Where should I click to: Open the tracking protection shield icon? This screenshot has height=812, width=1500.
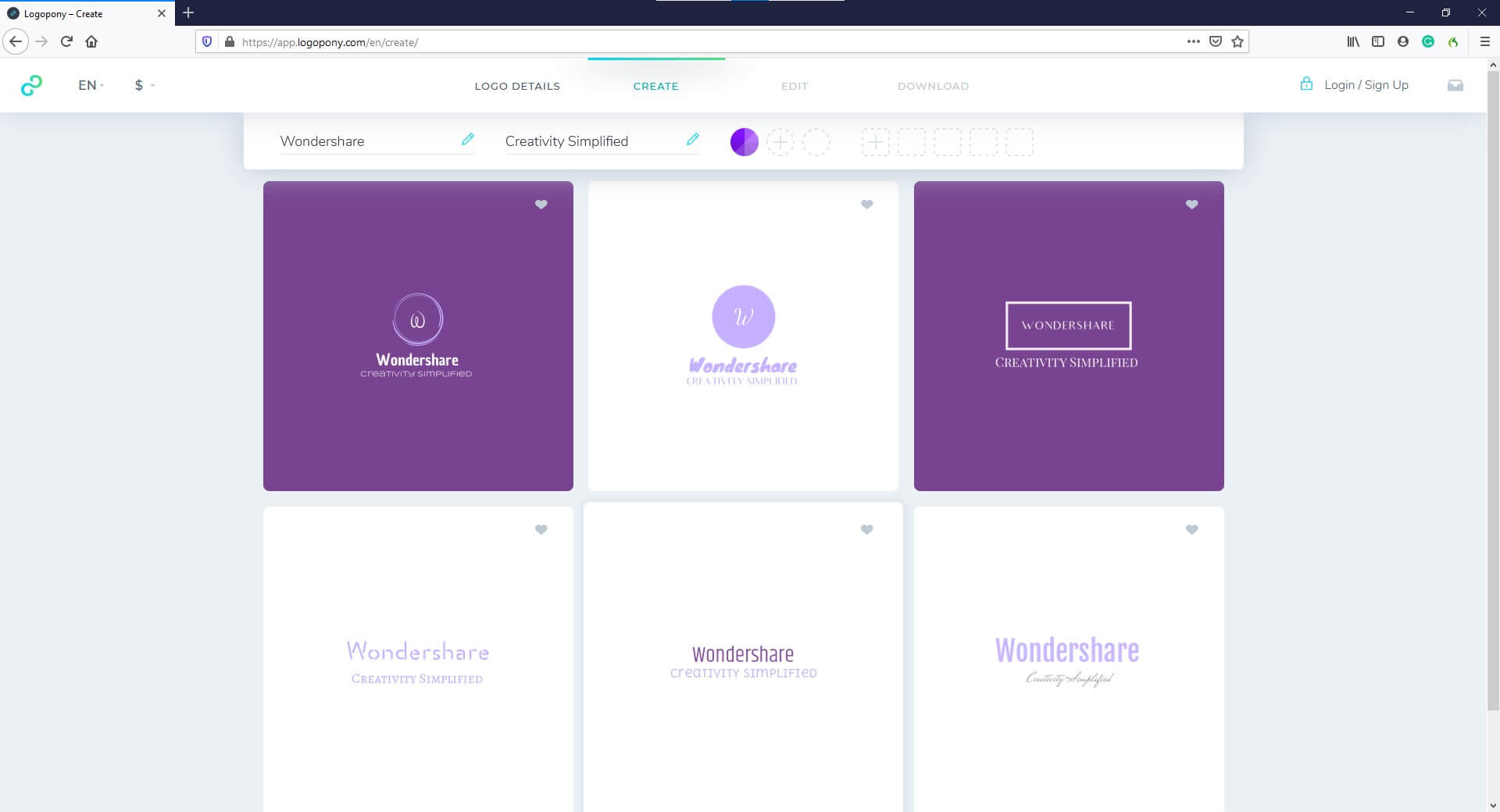coord(207,41)
